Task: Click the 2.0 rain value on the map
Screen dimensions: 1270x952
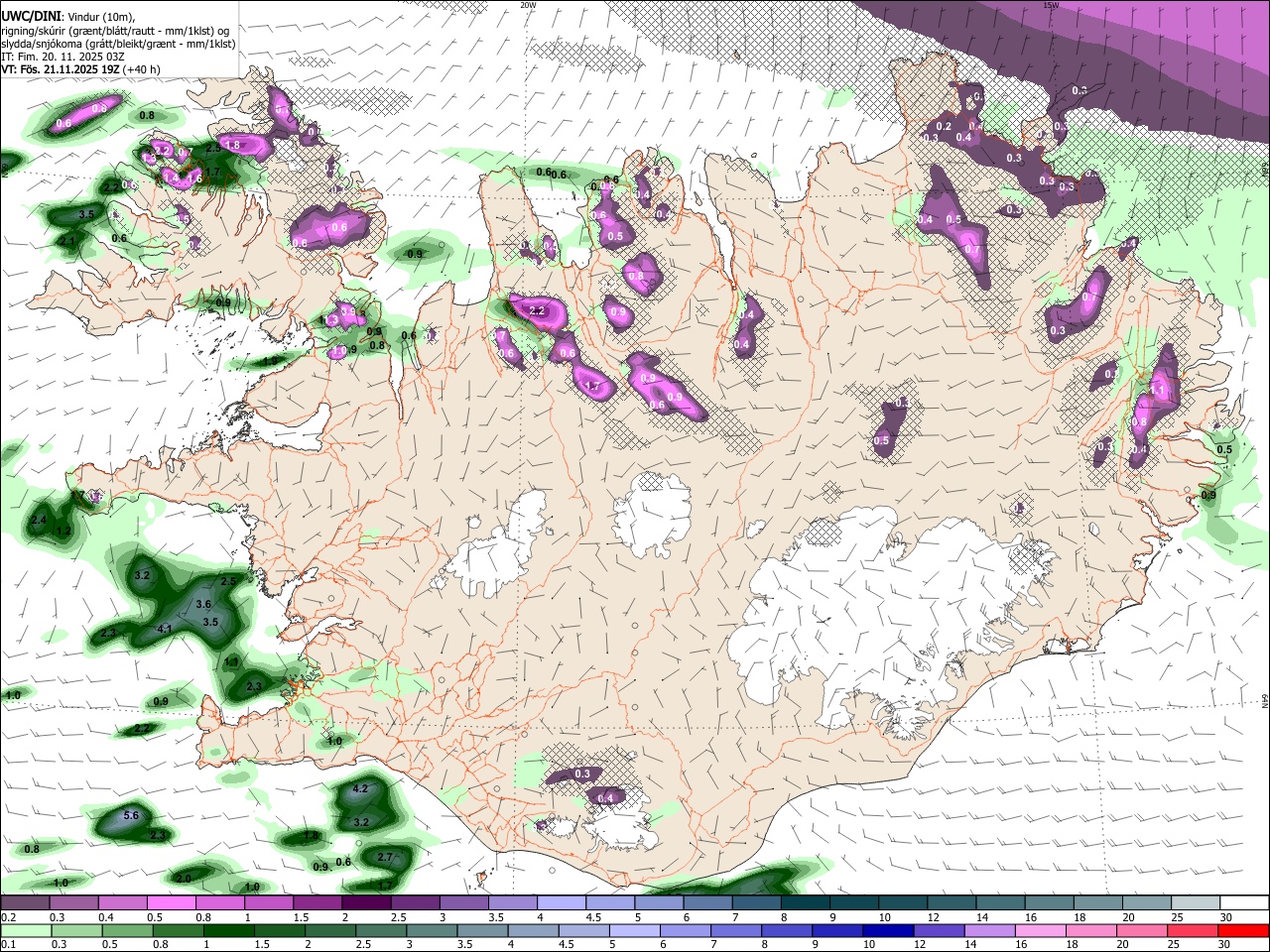Action: point(184,879)
